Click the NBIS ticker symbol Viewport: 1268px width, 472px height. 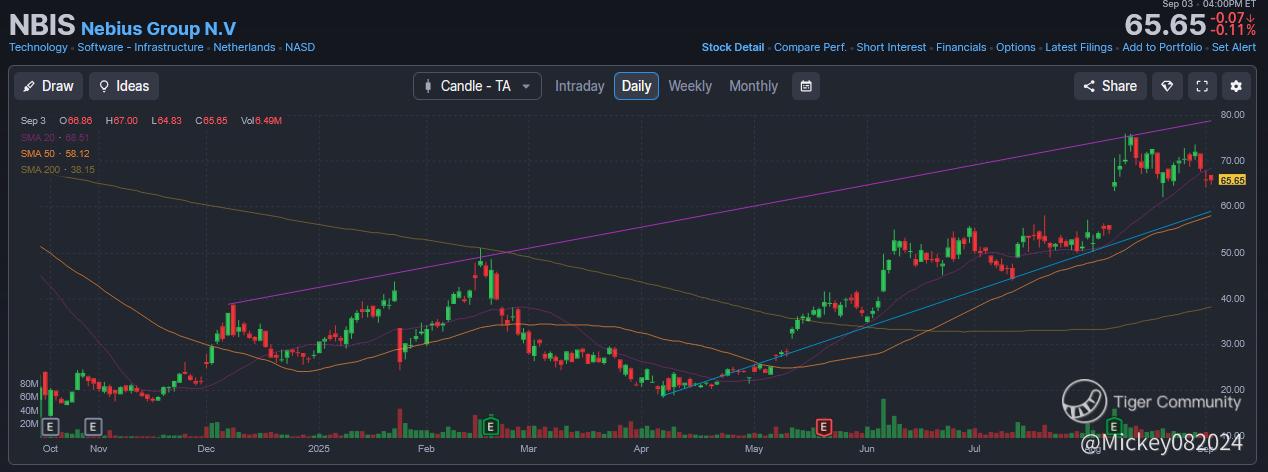click(x=41, y=26)
